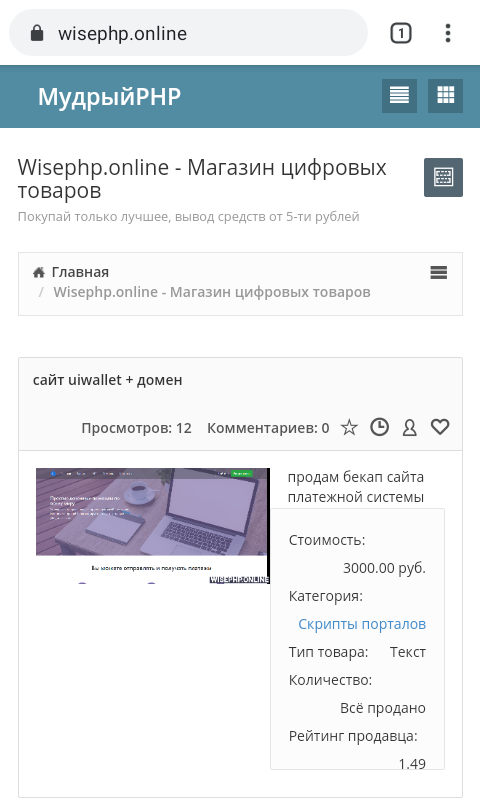Viewport: 480px width, 800px height.
Task: Click the home icon in breadcrumb
Action: pos(39,272)
